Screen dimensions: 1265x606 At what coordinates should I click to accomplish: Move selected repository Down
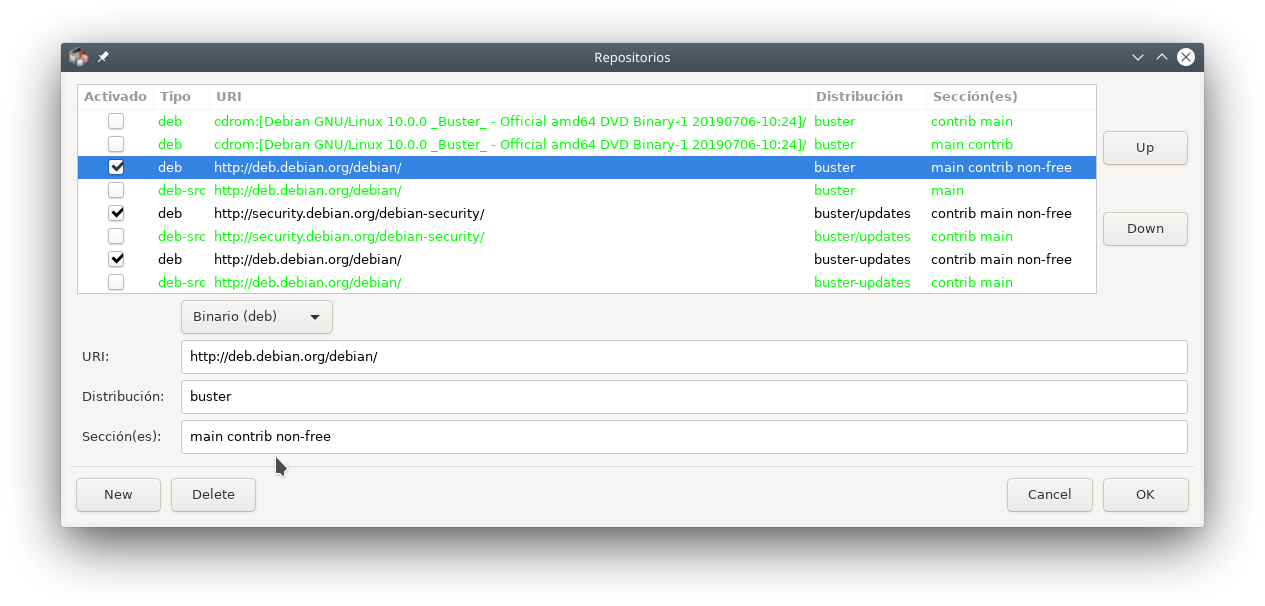tap(1145, 228)
